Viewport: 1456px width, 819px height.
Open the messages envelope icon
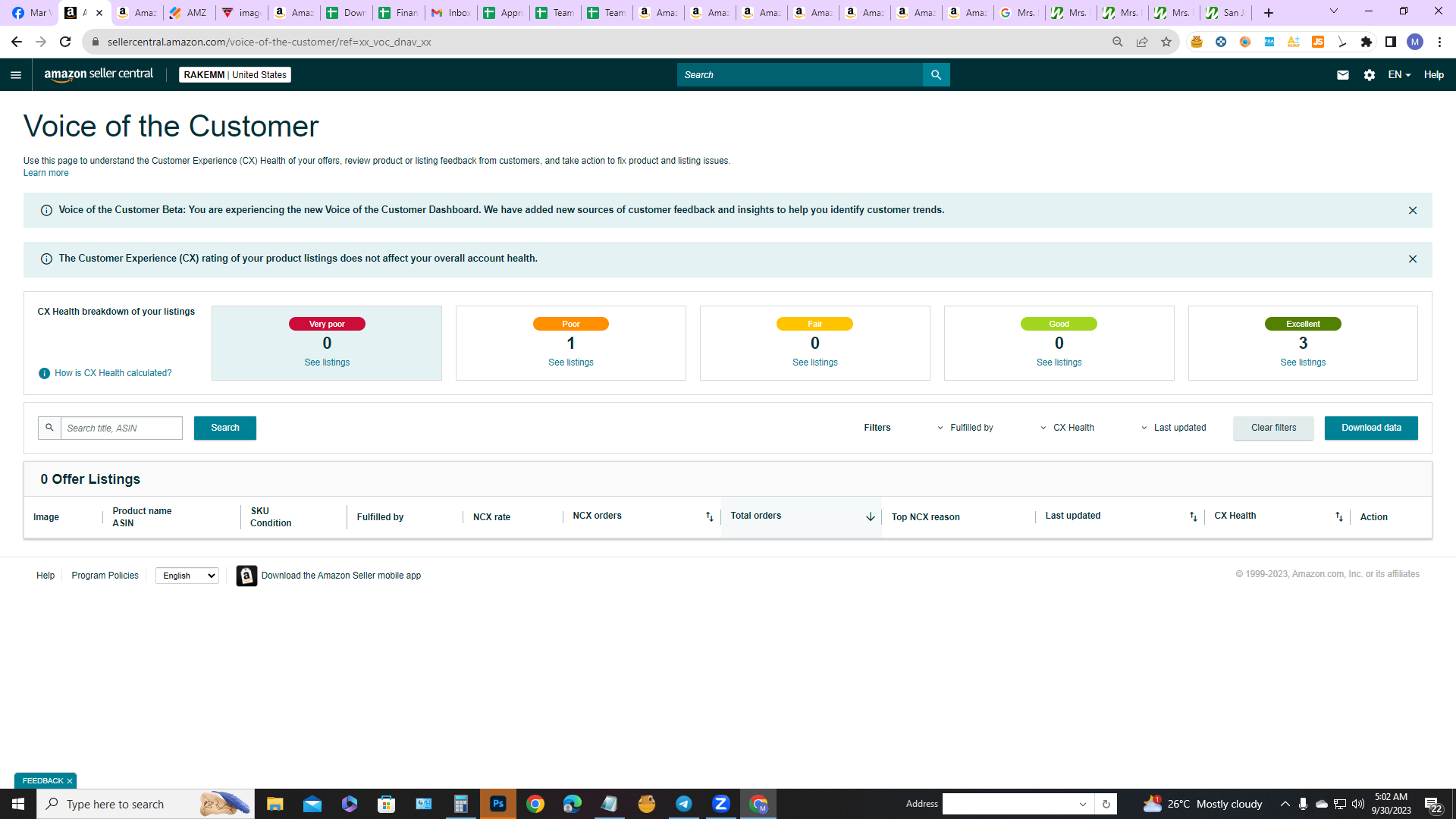tap(1343, 75)
